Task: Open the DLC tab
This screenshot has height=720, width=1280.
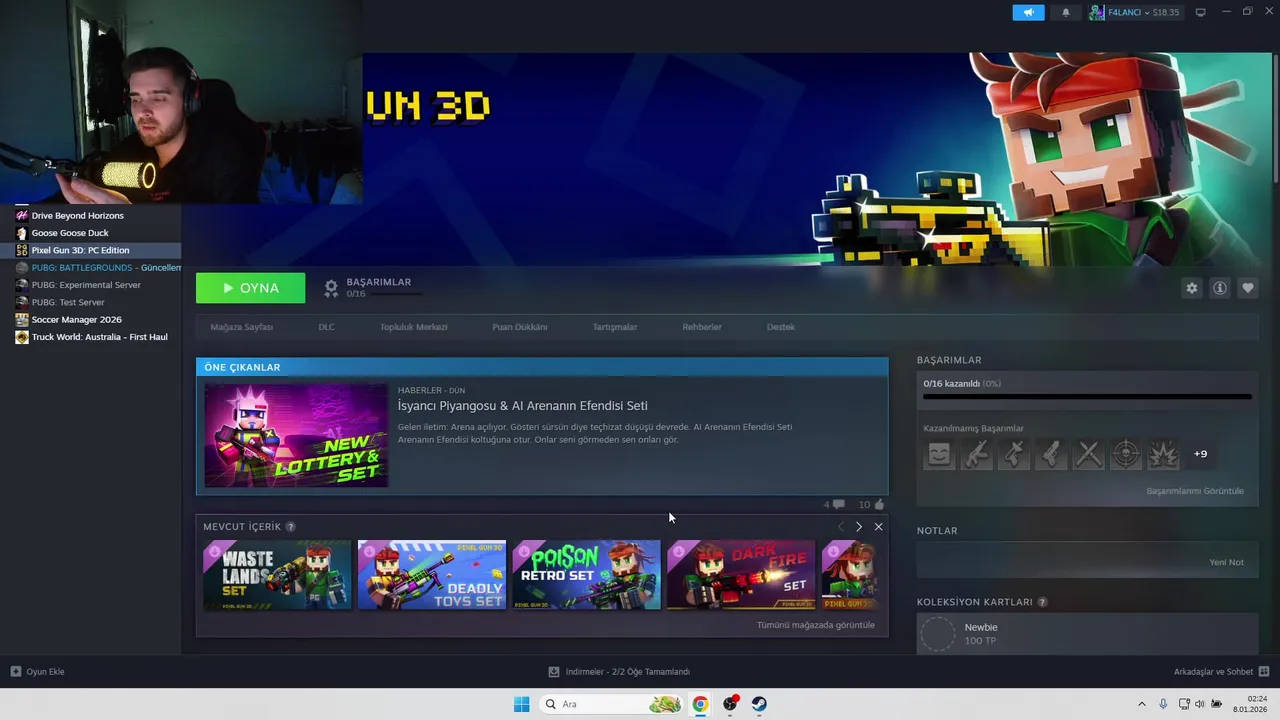Action: (x=326, y=327)
